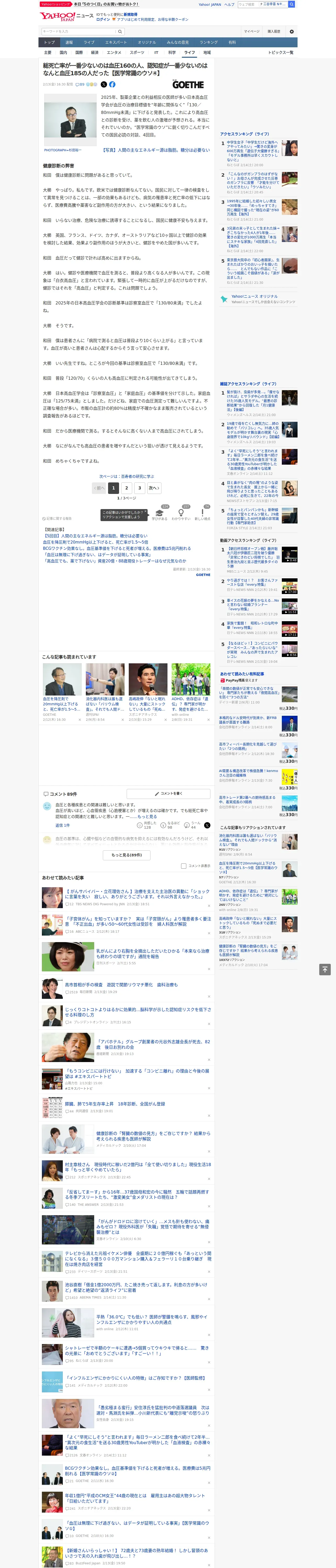Select the トップ tab
The image size is (336, 1568).
point(49,42)
